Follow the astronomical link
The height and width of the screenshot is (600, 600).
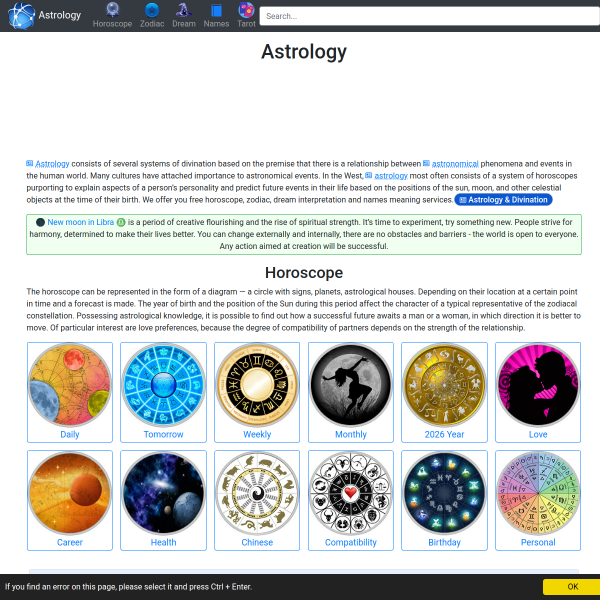455,164
